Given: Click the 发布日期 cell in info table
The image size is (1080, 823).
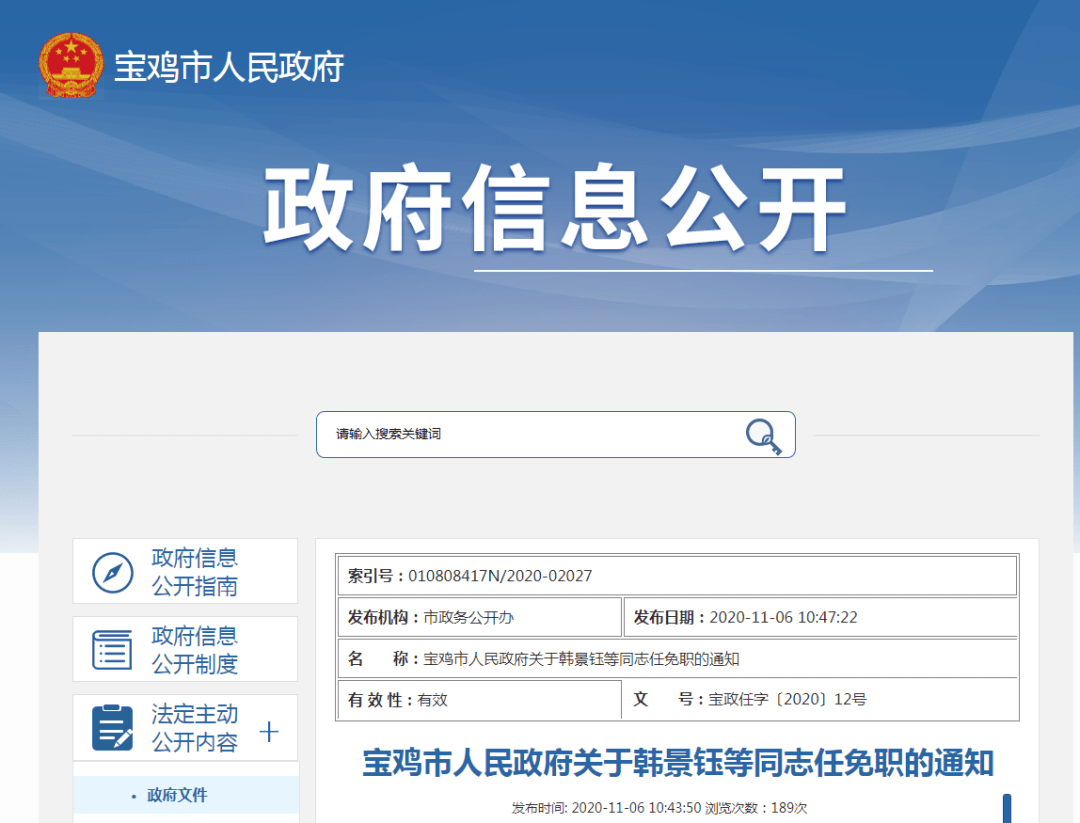Looking at the screenshot, I should tap(783, 618).
